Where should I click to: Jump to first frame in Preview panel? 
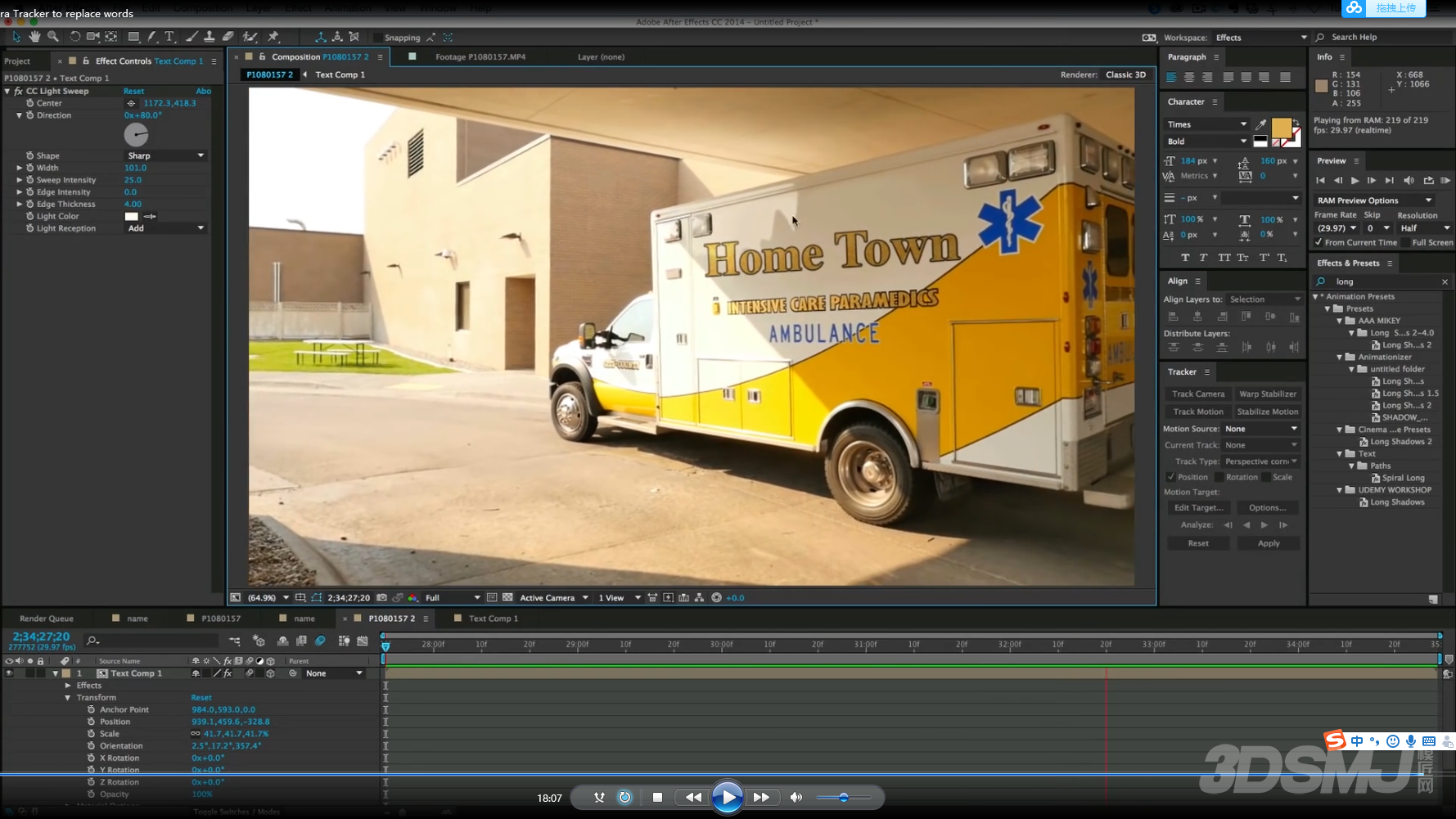[1320, 180]
